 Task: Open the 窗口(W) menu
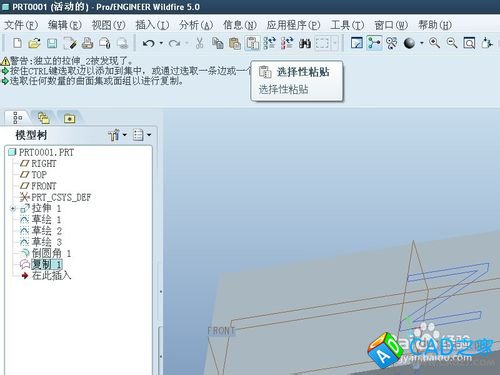pyautogui.click(x=391, y=25)
